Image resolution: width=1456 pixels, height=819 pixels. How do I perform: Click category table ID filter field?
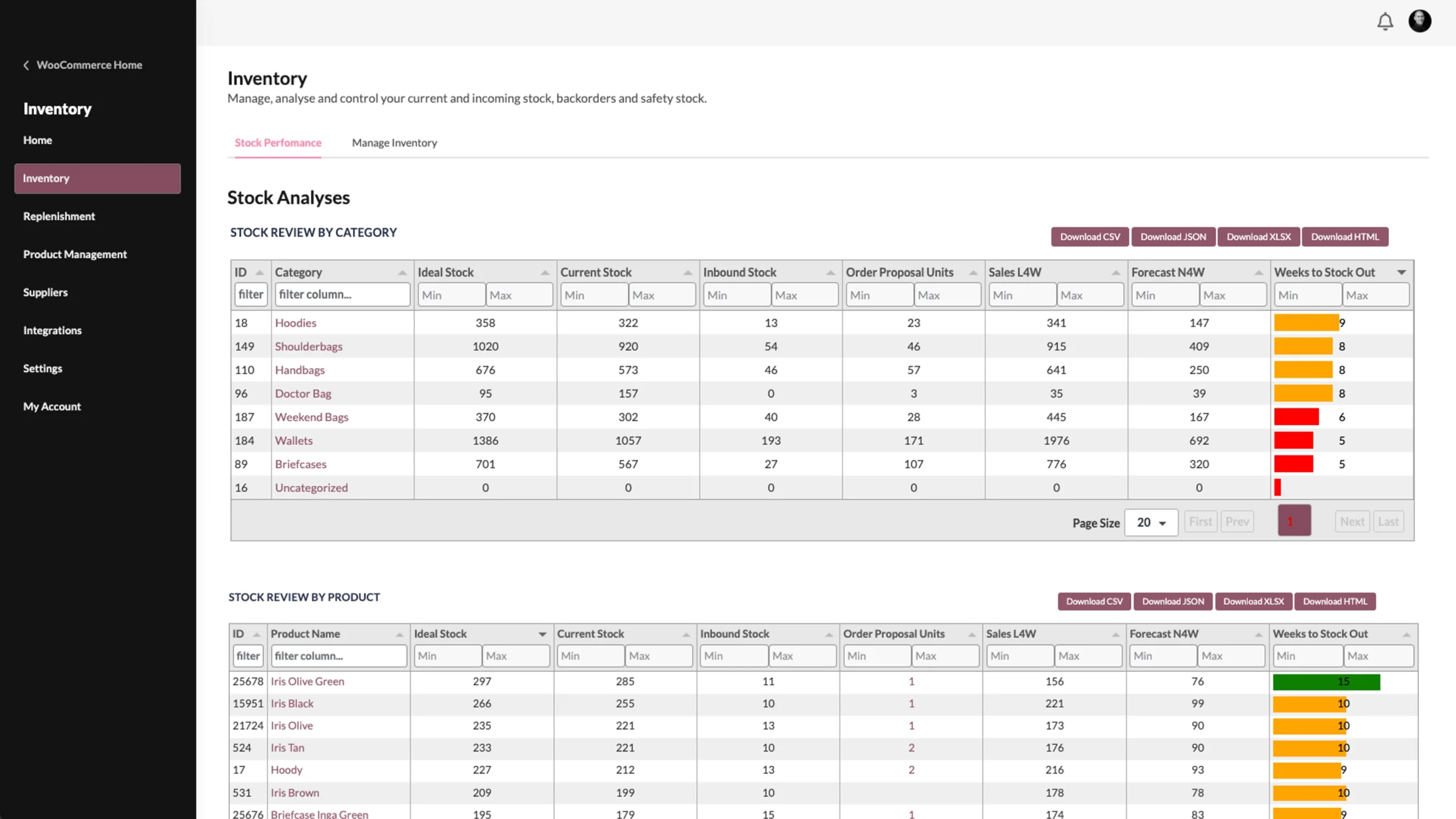pos(251,295)
